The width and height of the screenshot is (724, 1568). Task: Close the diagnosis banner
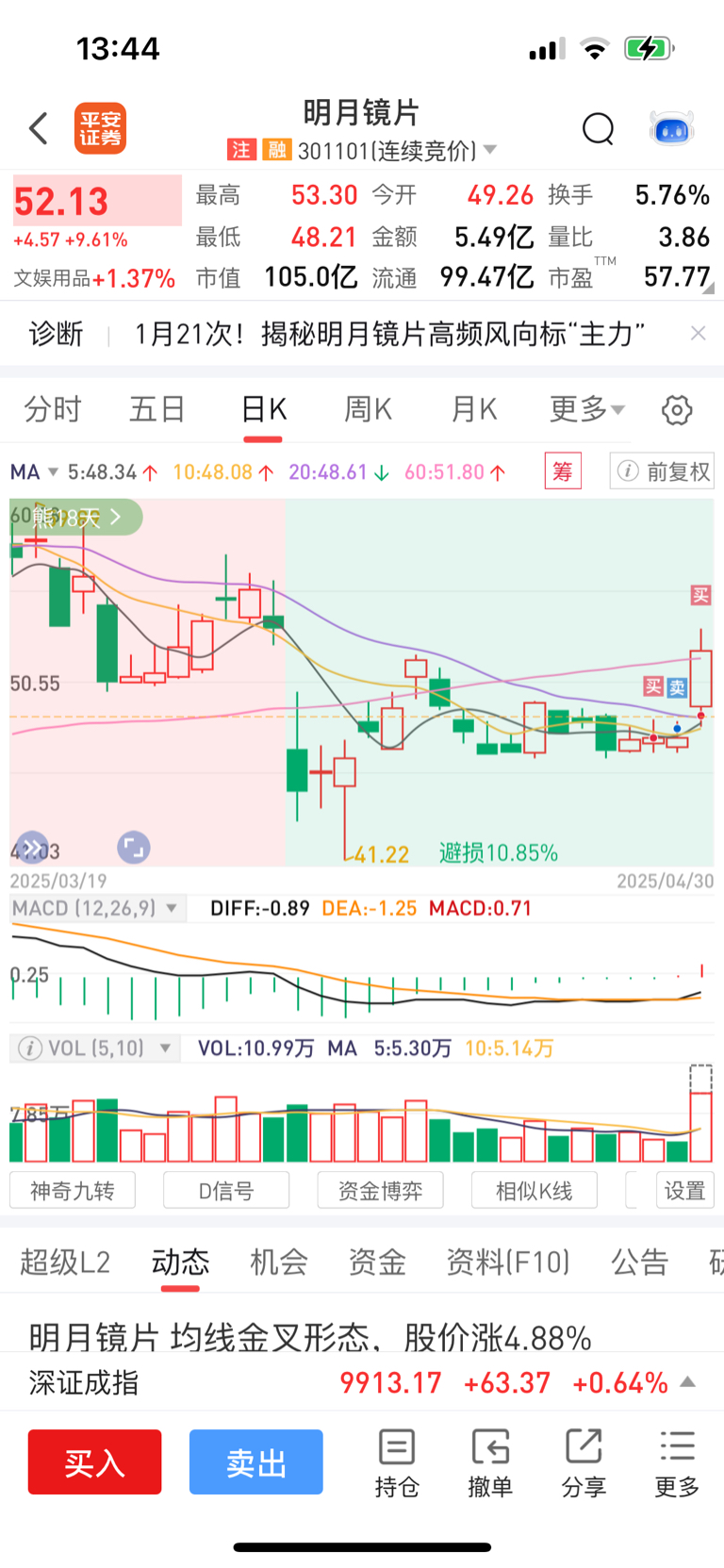pos(698,333)
